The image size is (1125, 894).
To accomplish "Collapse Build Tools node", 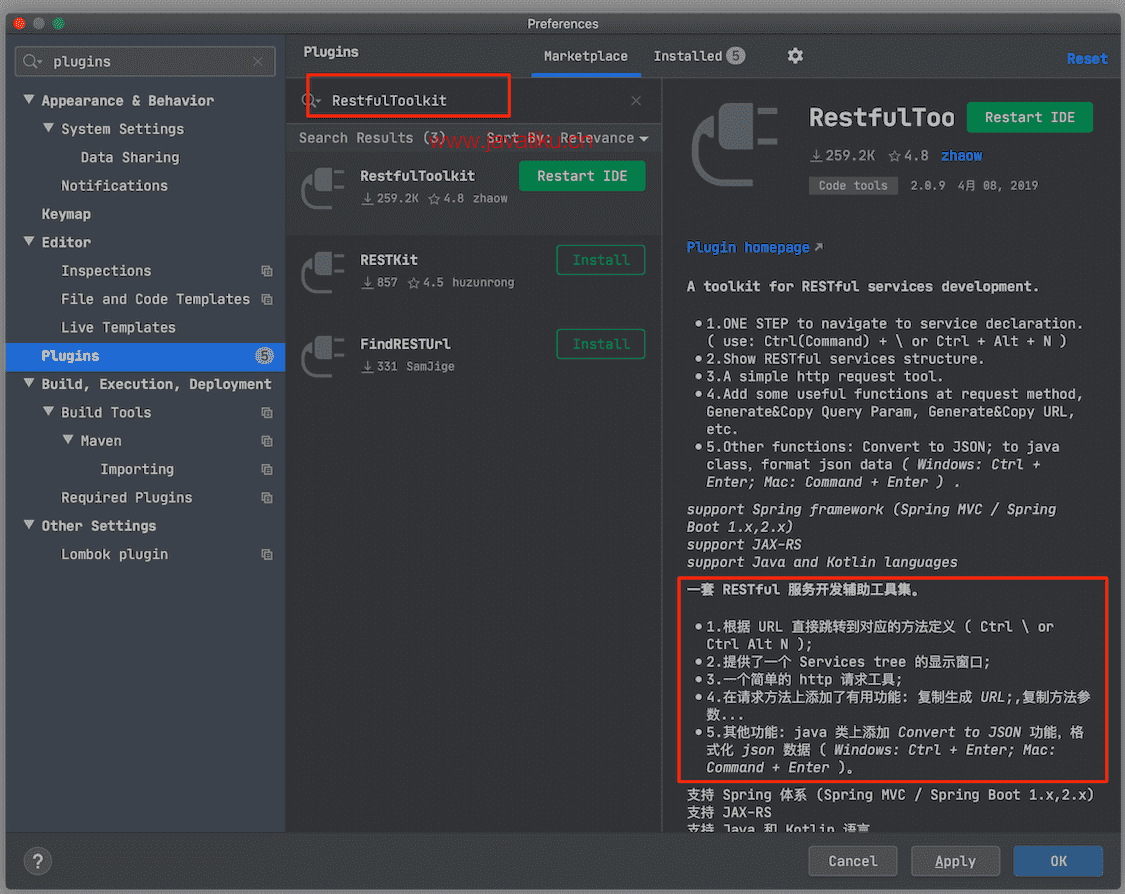I will point(48,411).
